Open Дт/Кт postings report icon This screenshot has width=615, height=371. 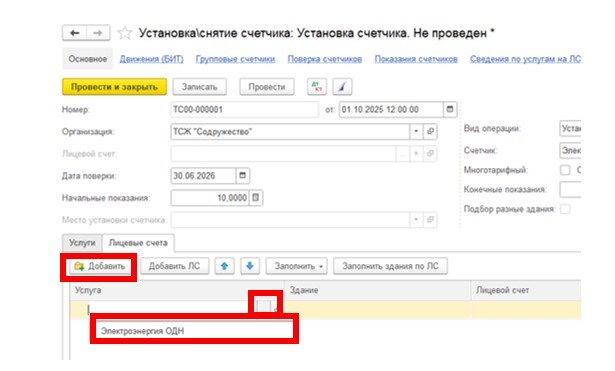pos(317,87)
